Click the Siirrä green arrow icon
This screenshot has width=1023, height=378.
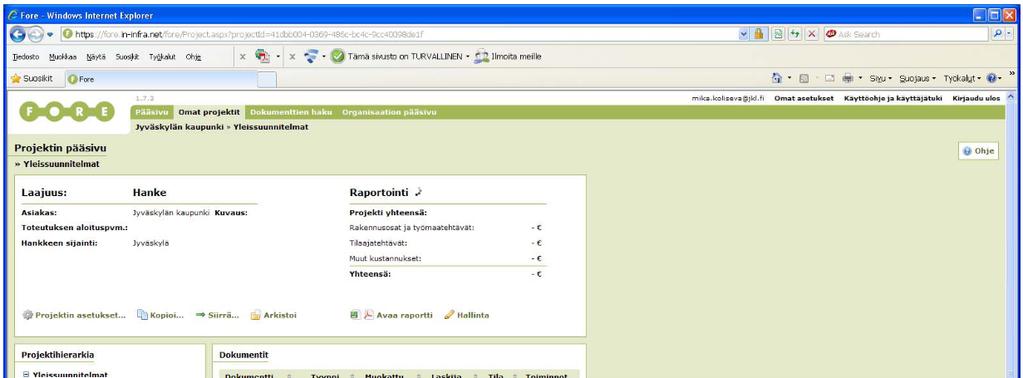coord(200,315)
